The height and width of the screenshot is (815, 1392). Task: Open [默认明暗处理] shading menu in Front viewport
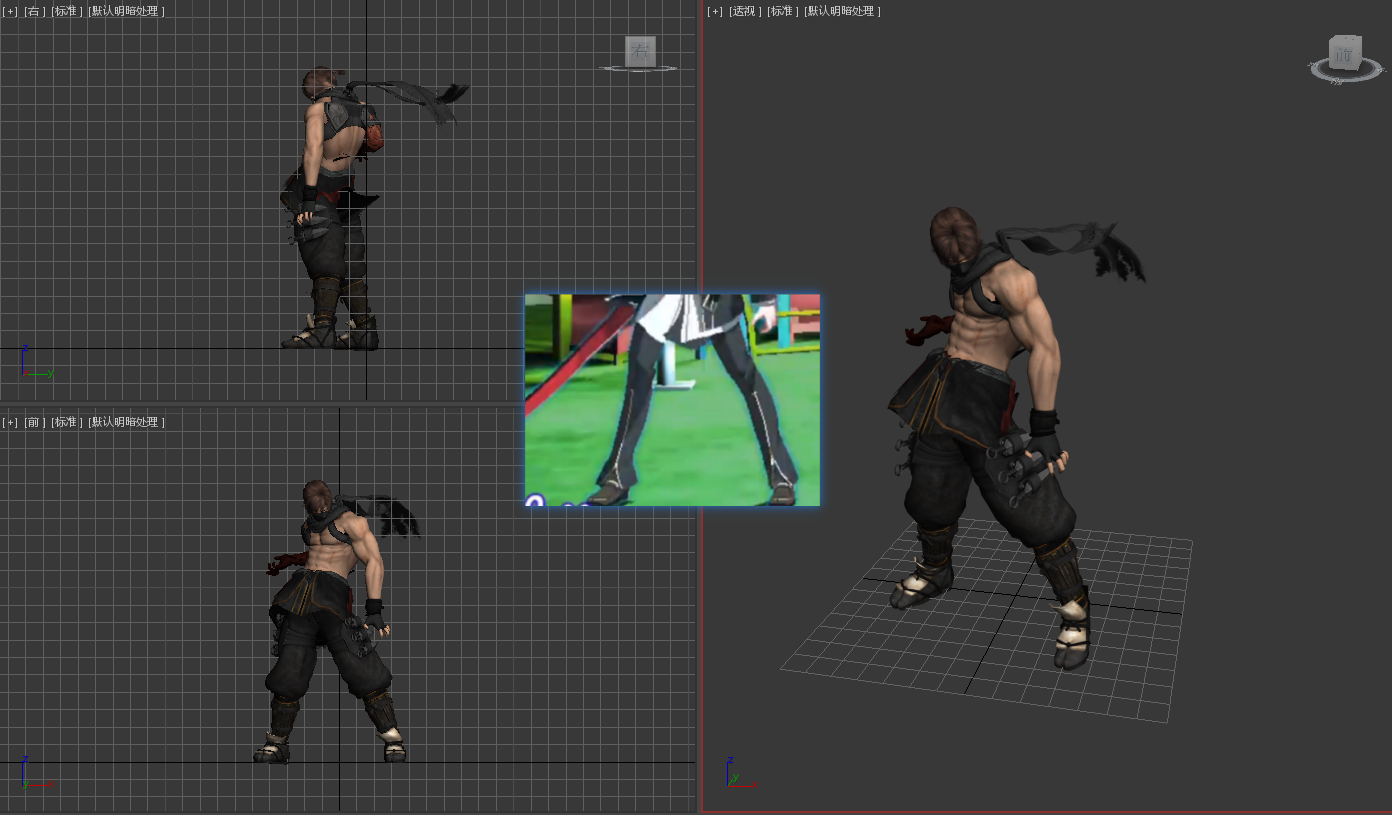(127, 422)
